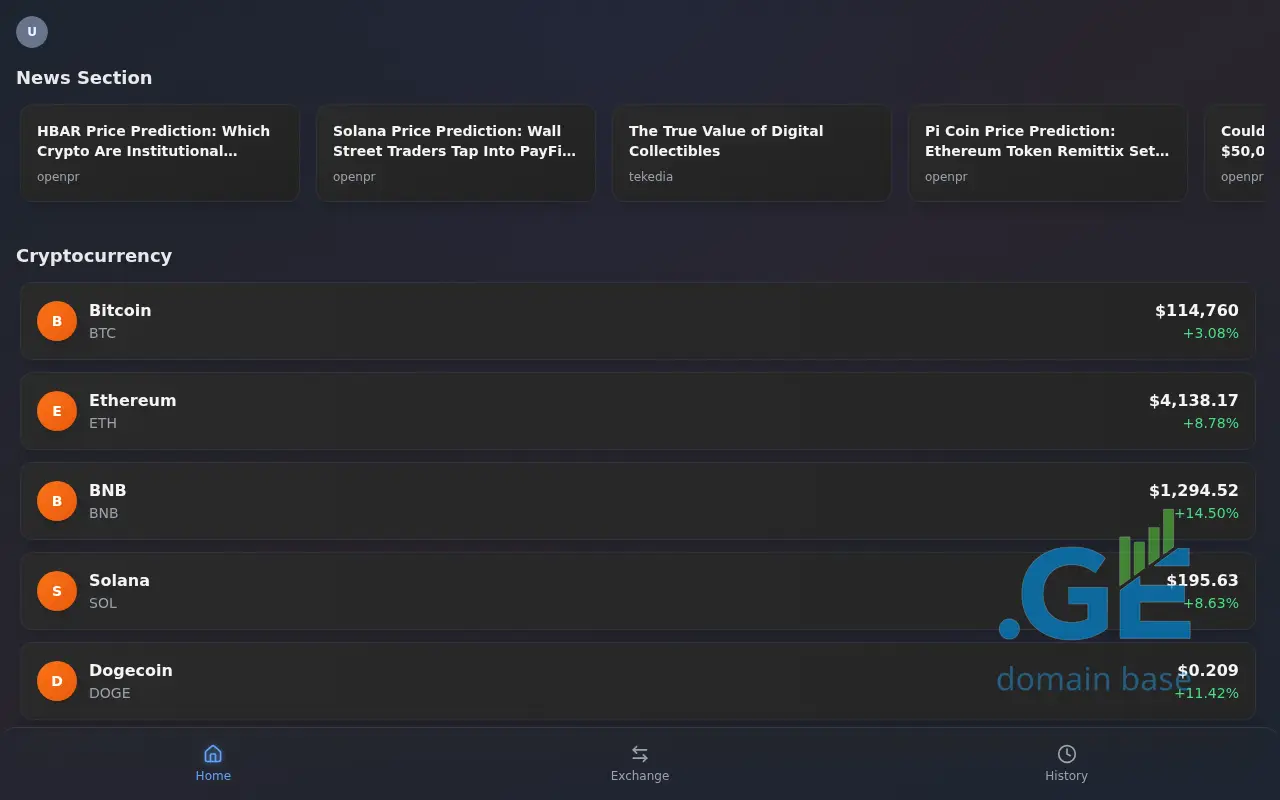Image resolution: width=1280 pixels, height=800 pixels.
Task: Click the Bitcoin price $114,760
Action: click(x=1196, y=311)
